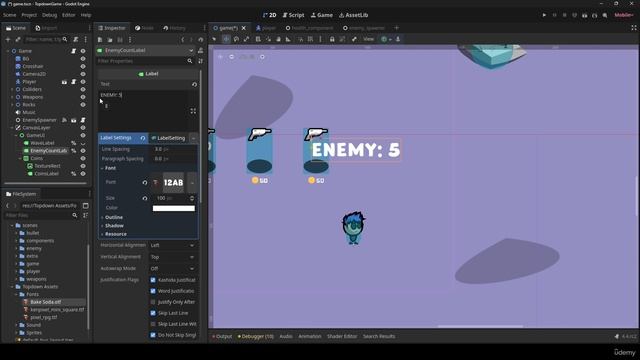
Task: Toggle the Skip Last Line checkbox
Action: [153, 313]
